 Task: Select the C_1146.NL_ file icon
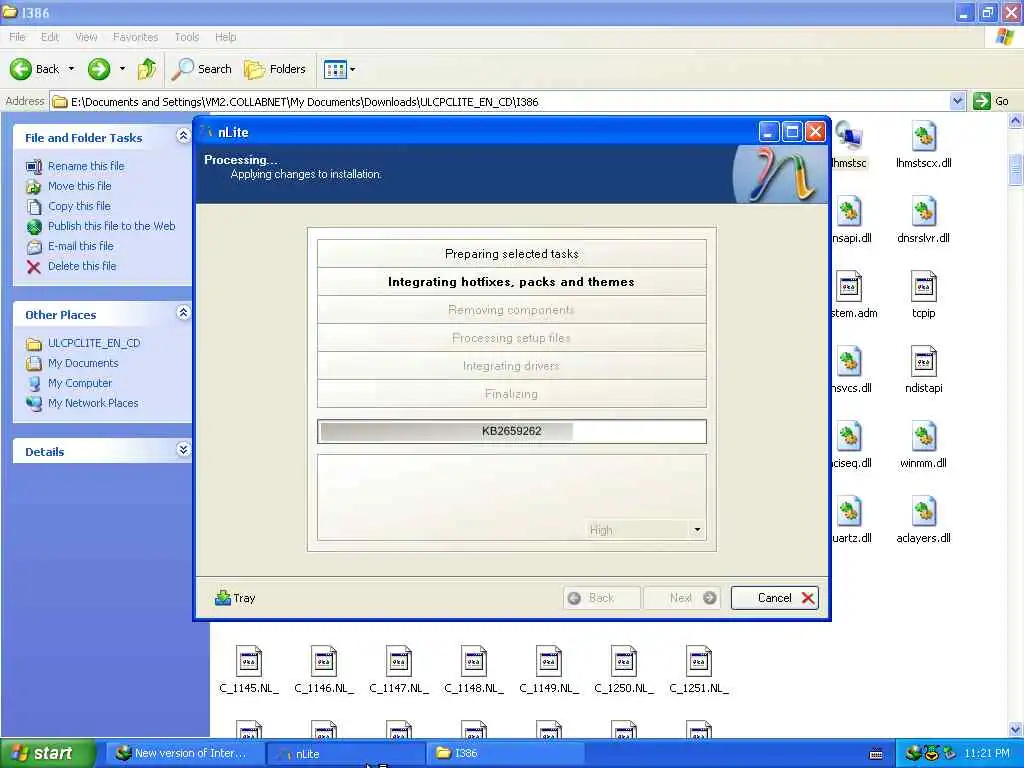point(324,662)
